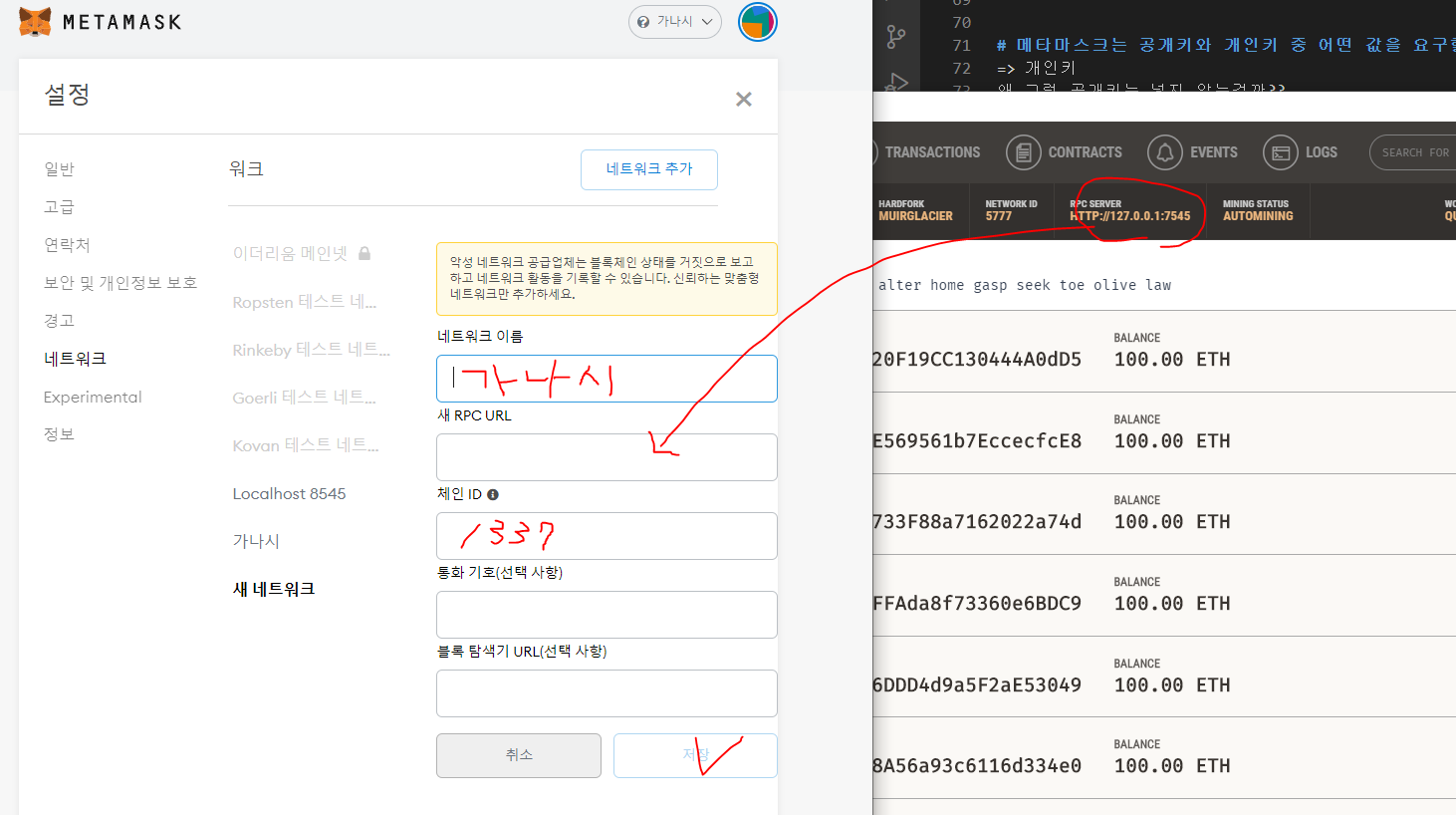Image resolution: width=1456 pixels, height=815 pixels.
Task: Click the Ganache mnemonic phrase text
Action: (x=1024, y=285)
